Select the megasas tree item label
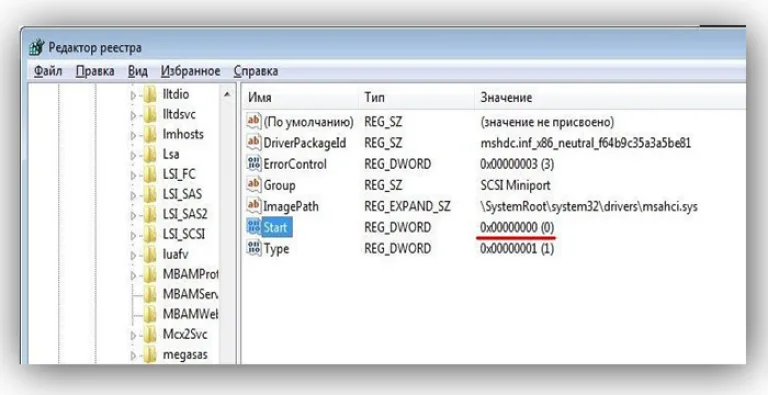The image size is (768, 395). [x=185, y=354]
